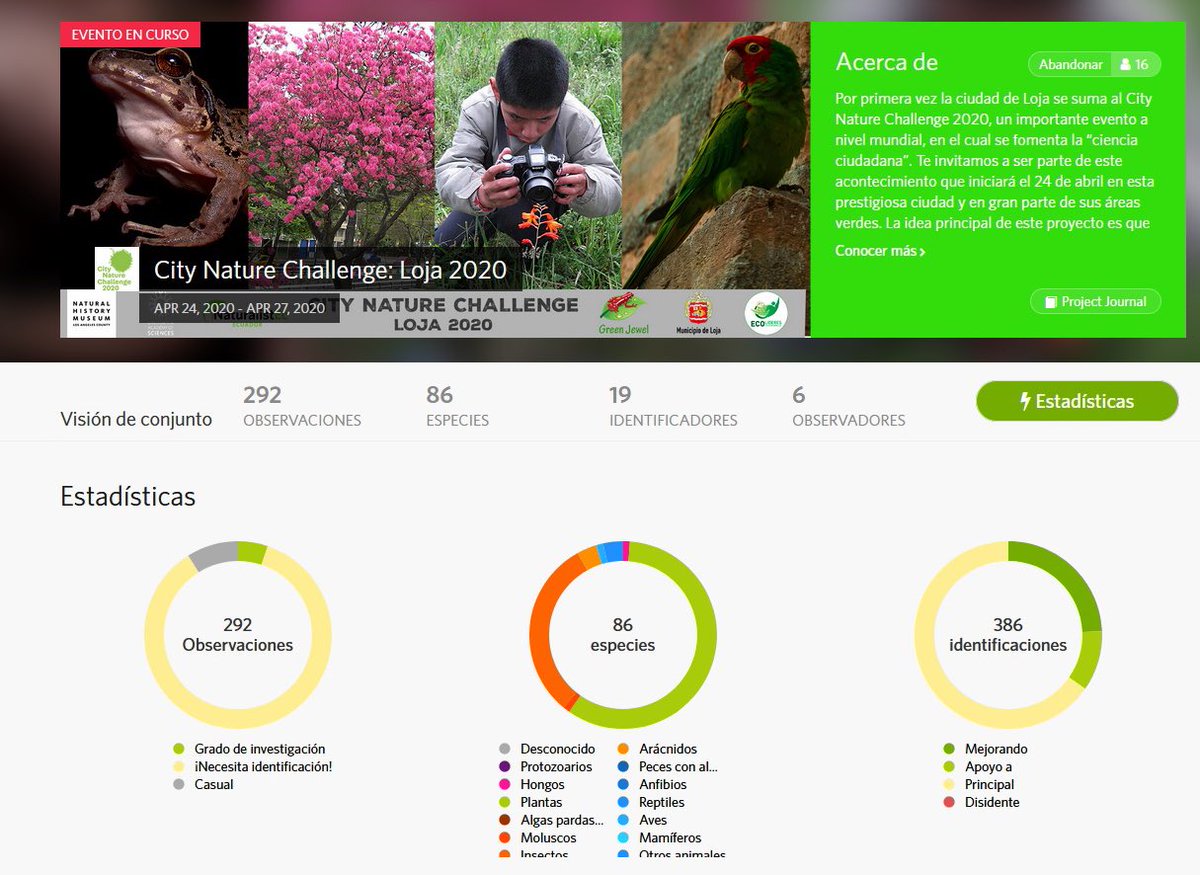
Task: Open the Project Journal button
Action: [1095, 302]
